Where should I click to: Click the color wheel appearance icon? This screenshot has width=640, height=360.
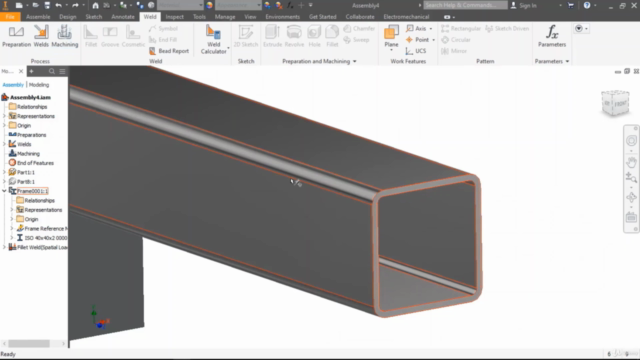pos(209,5)
